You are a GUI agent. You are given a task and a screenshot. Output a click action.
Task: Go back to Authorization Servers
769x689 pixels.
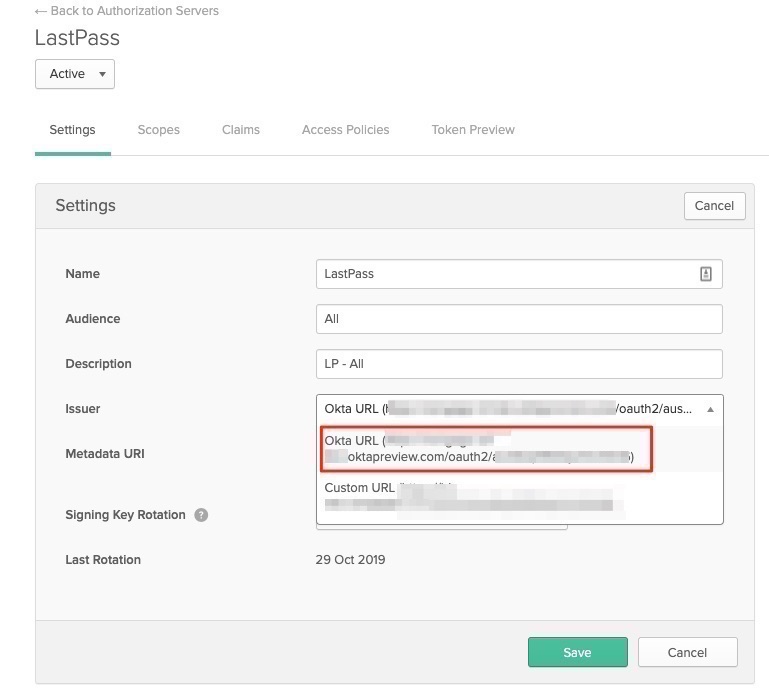point(127,11)
